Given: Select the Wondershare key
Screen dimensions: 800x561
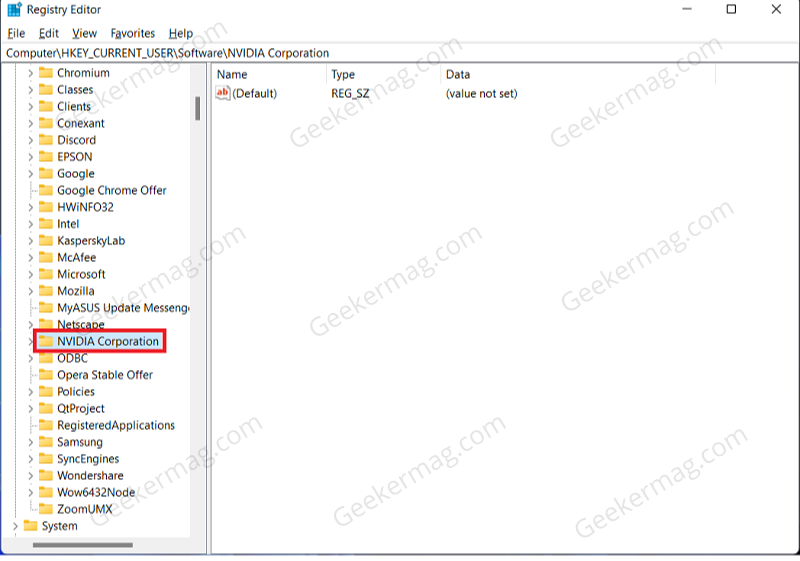Looking at the screenshot, I should (x=90, y=476).
